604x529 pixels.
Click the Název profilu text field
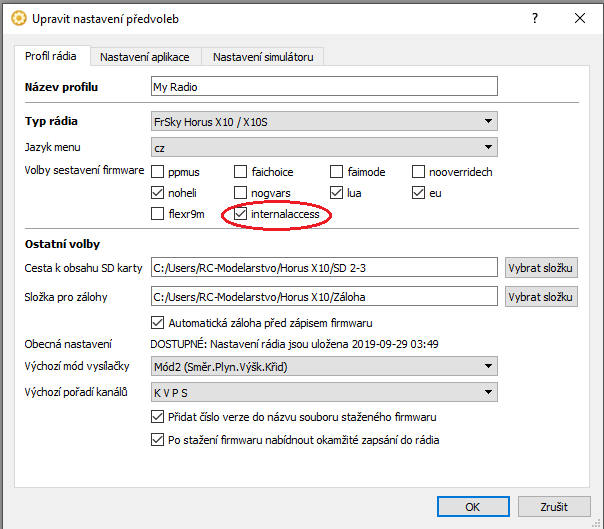pyautogui.click(x=323, y=87)
